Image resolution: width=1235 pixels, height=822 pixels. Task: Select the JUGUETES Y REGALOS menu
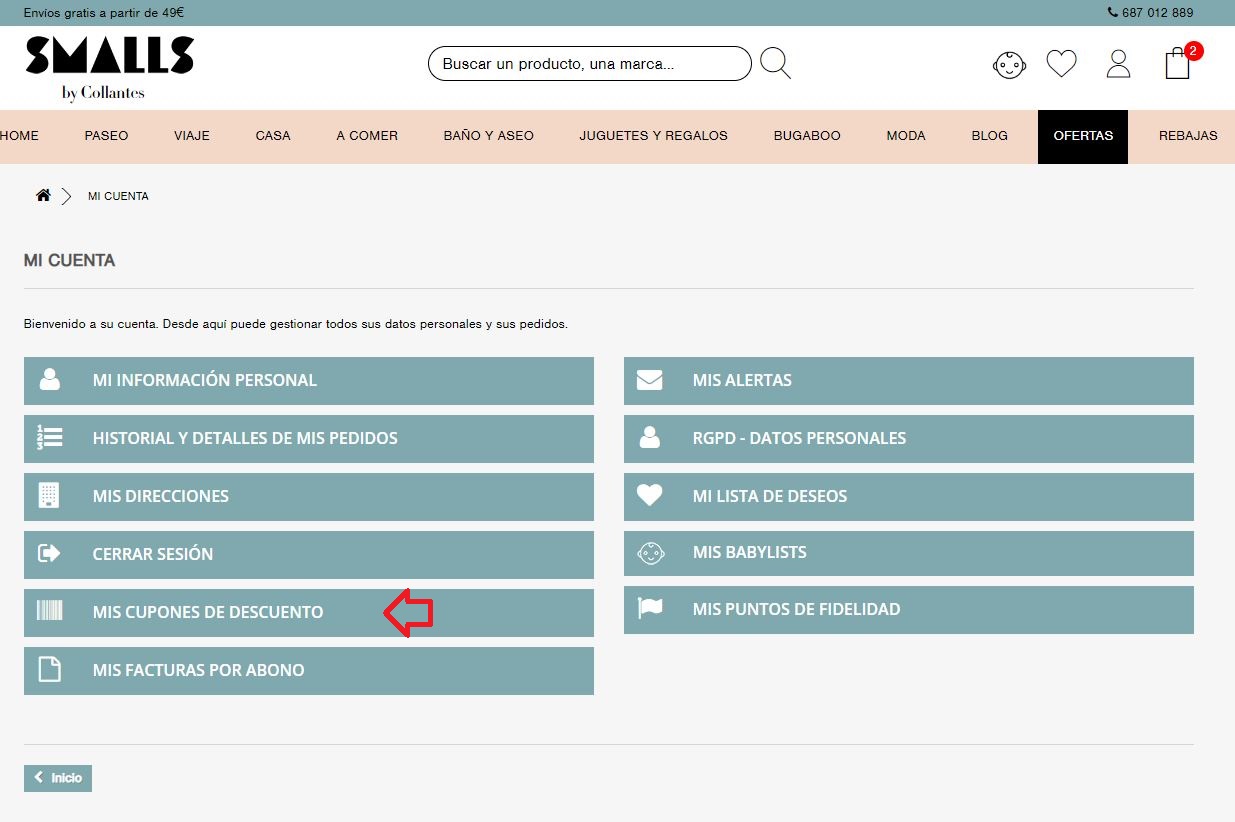coord(653,136)
